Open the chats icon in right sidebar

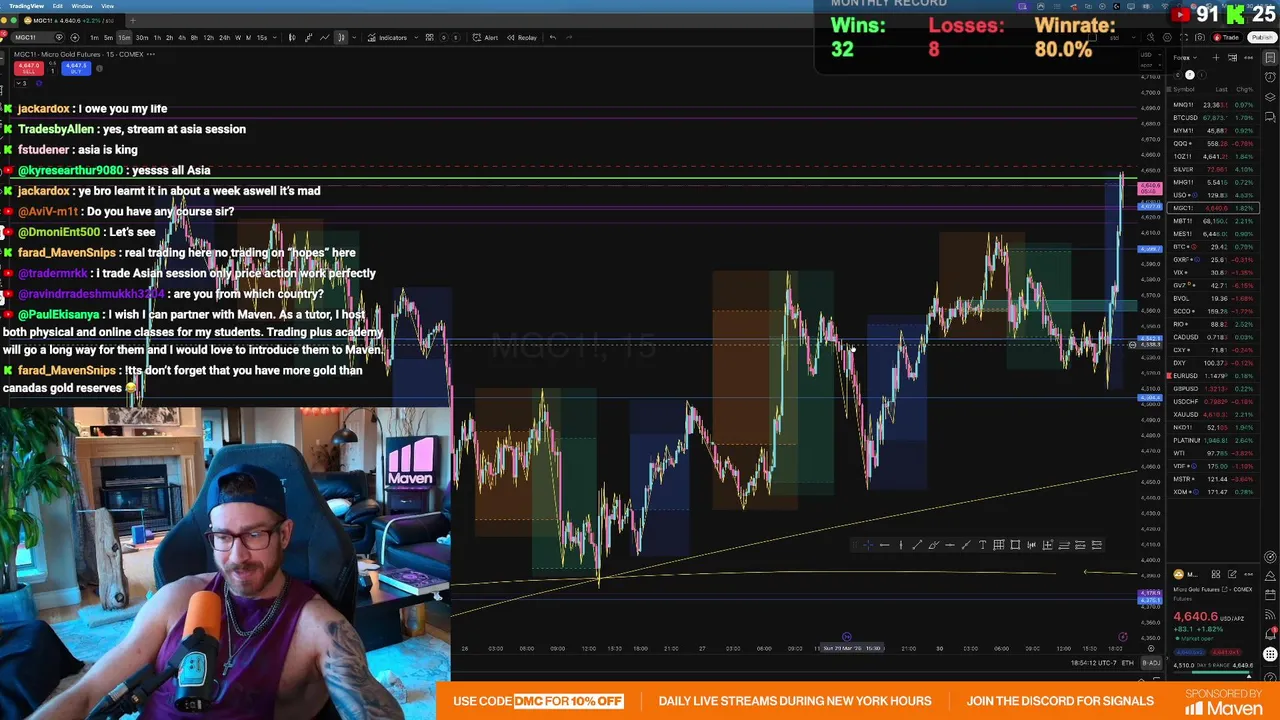1270,116
